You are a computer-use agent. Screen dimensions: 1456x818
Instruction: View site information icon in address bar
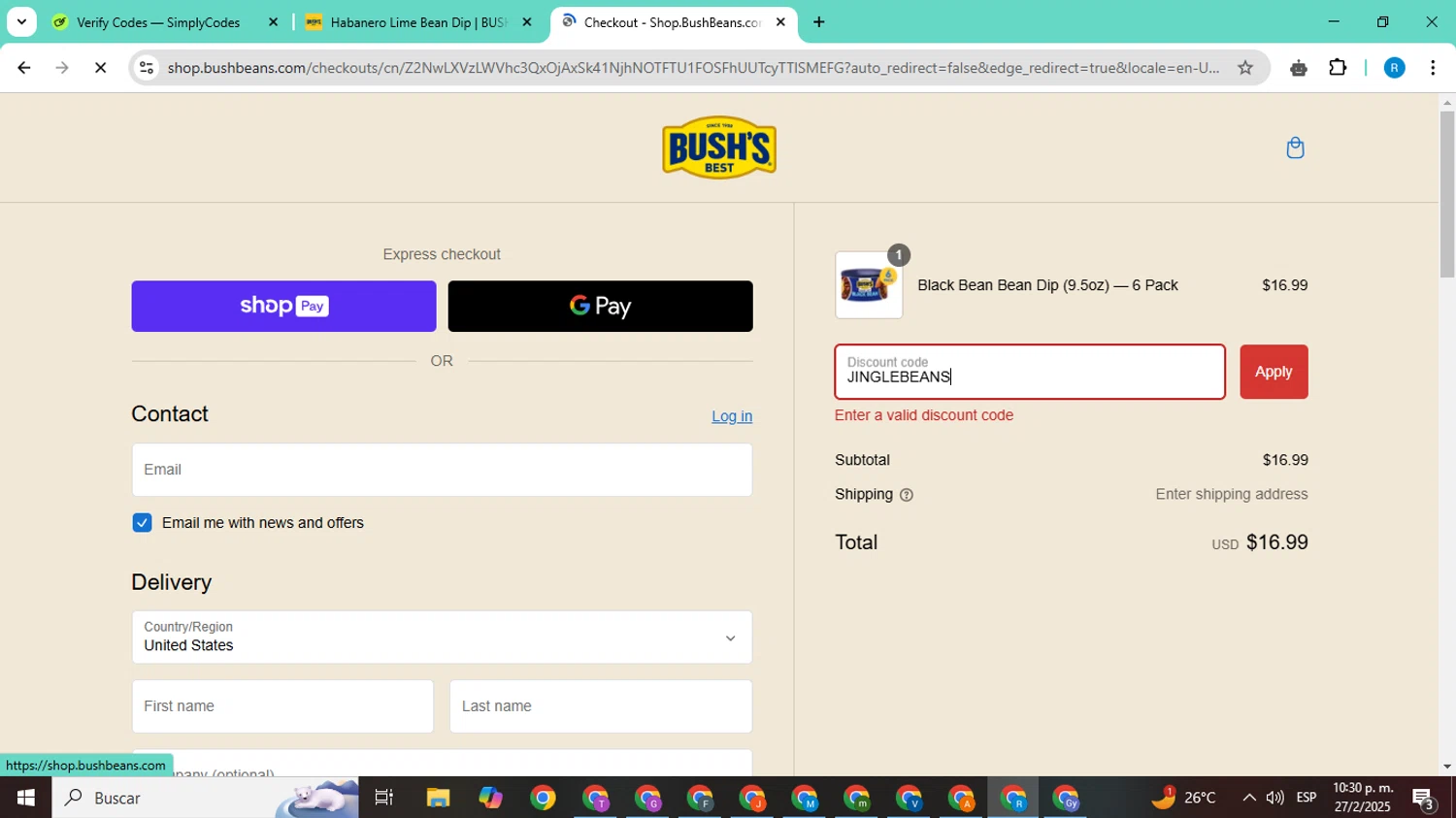147,68
